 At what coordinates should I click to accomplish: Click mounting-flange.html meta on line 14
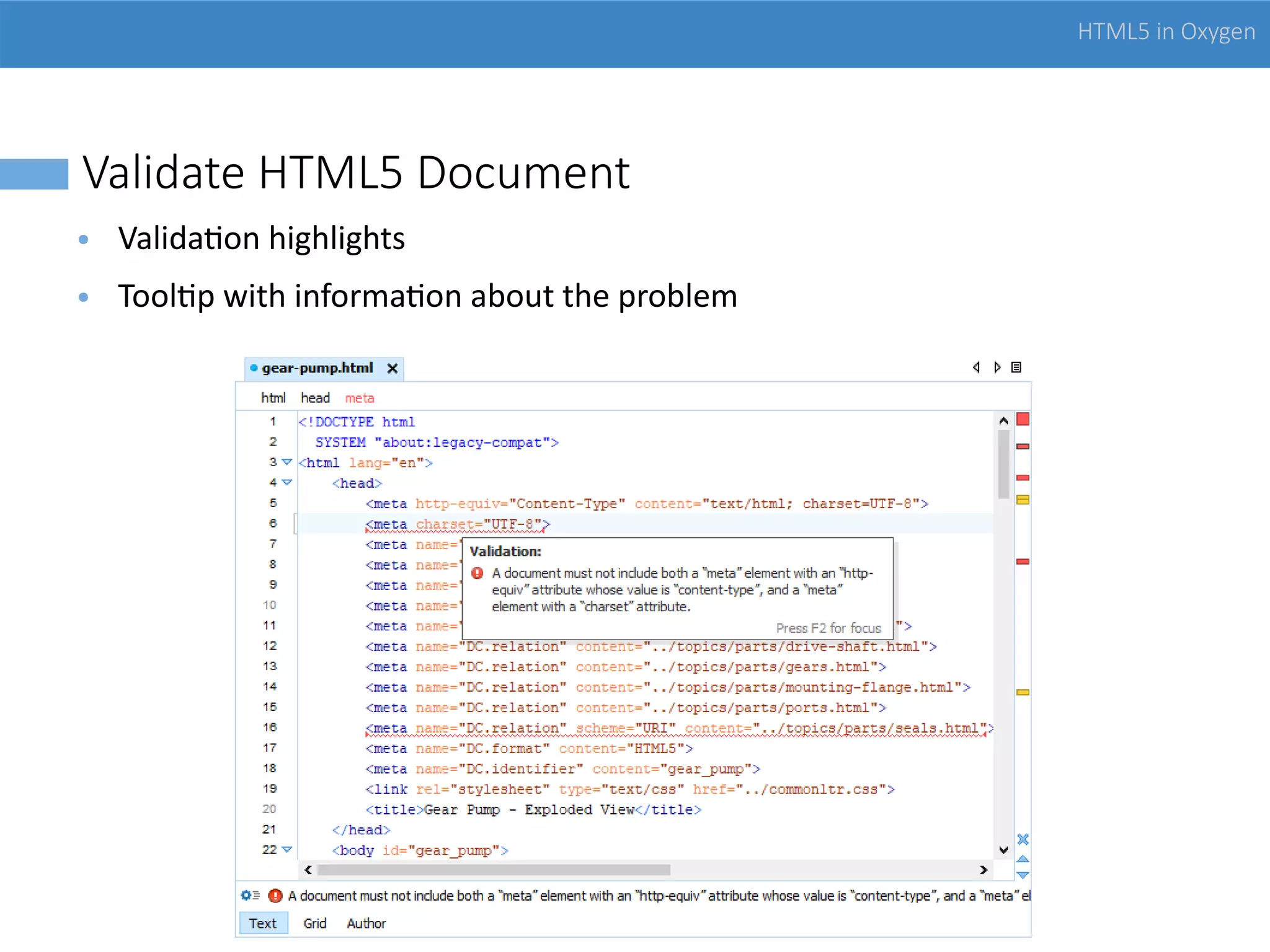[x=668, y=687]
